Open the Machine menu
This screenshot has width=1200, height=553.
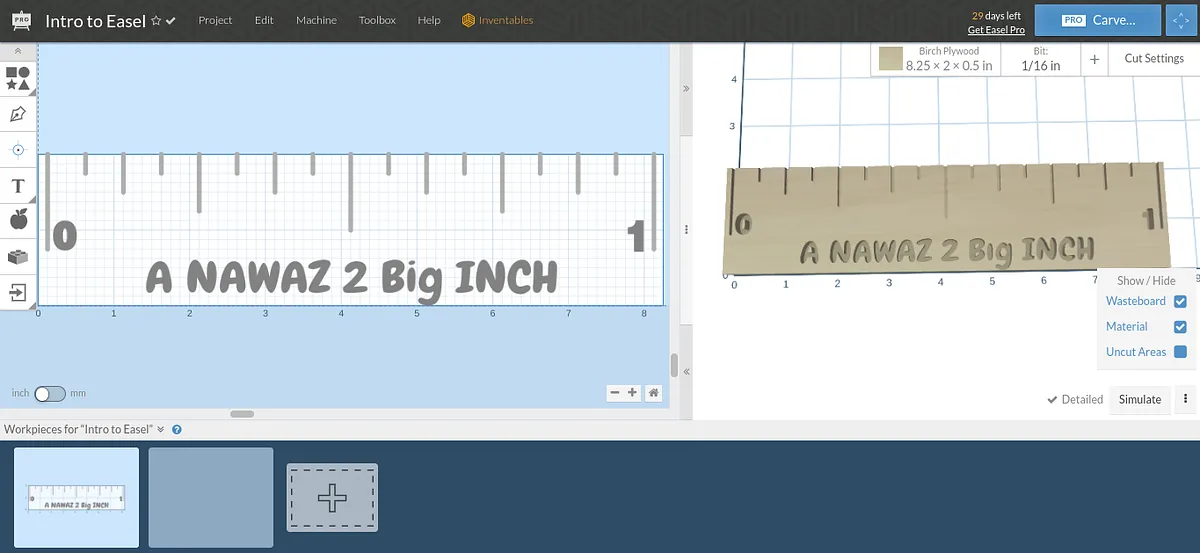316,20
